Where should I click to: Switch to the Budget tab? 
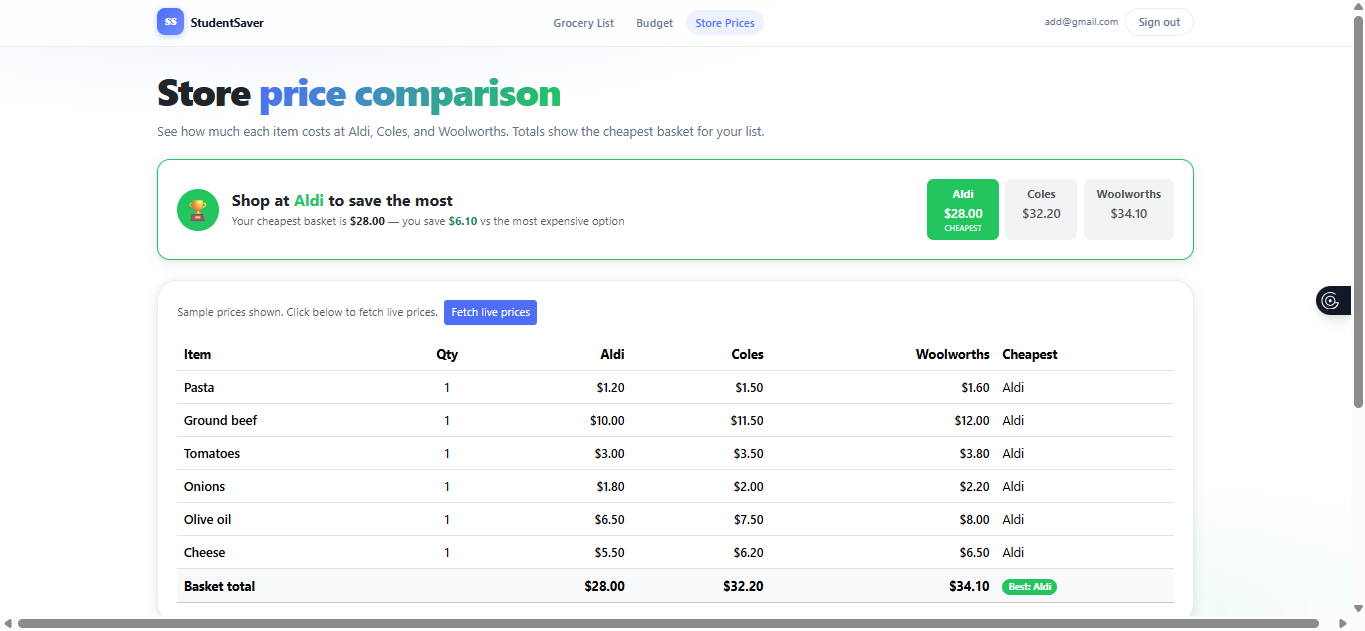click(655, 23)
